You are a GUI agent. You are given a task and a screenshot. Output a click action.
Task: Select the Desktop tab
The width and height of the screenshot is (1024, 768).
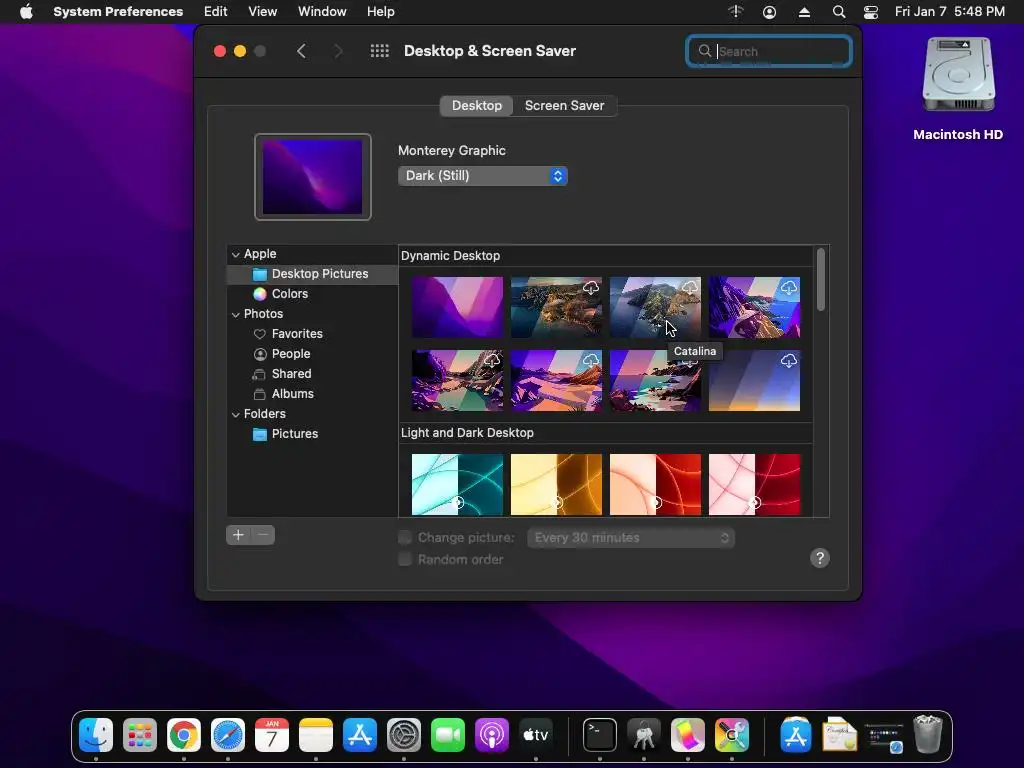click(x=477, y=106)
